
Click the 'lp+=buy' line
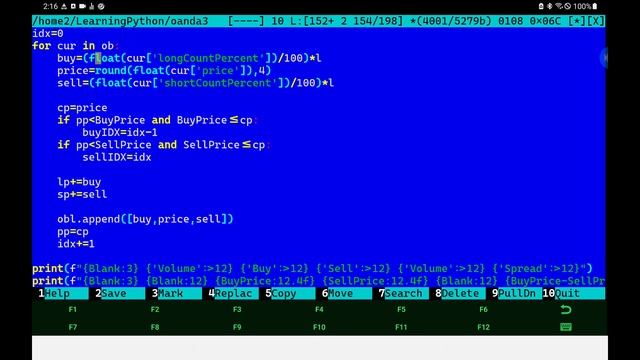79,182
